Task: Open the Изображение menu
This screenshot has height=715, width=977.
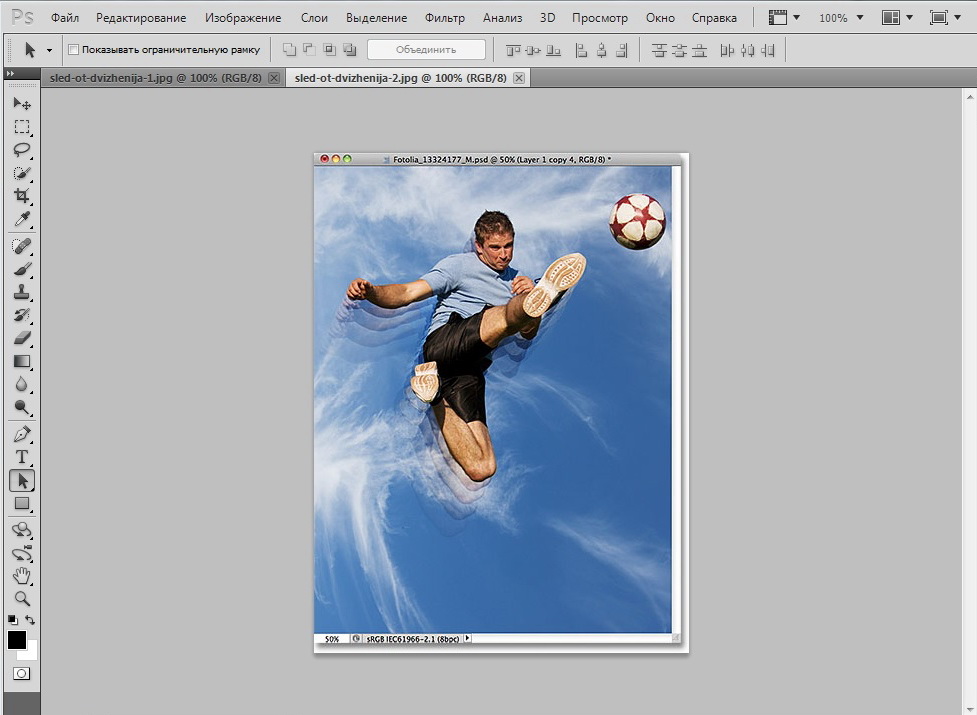Action: pos(243,18)
